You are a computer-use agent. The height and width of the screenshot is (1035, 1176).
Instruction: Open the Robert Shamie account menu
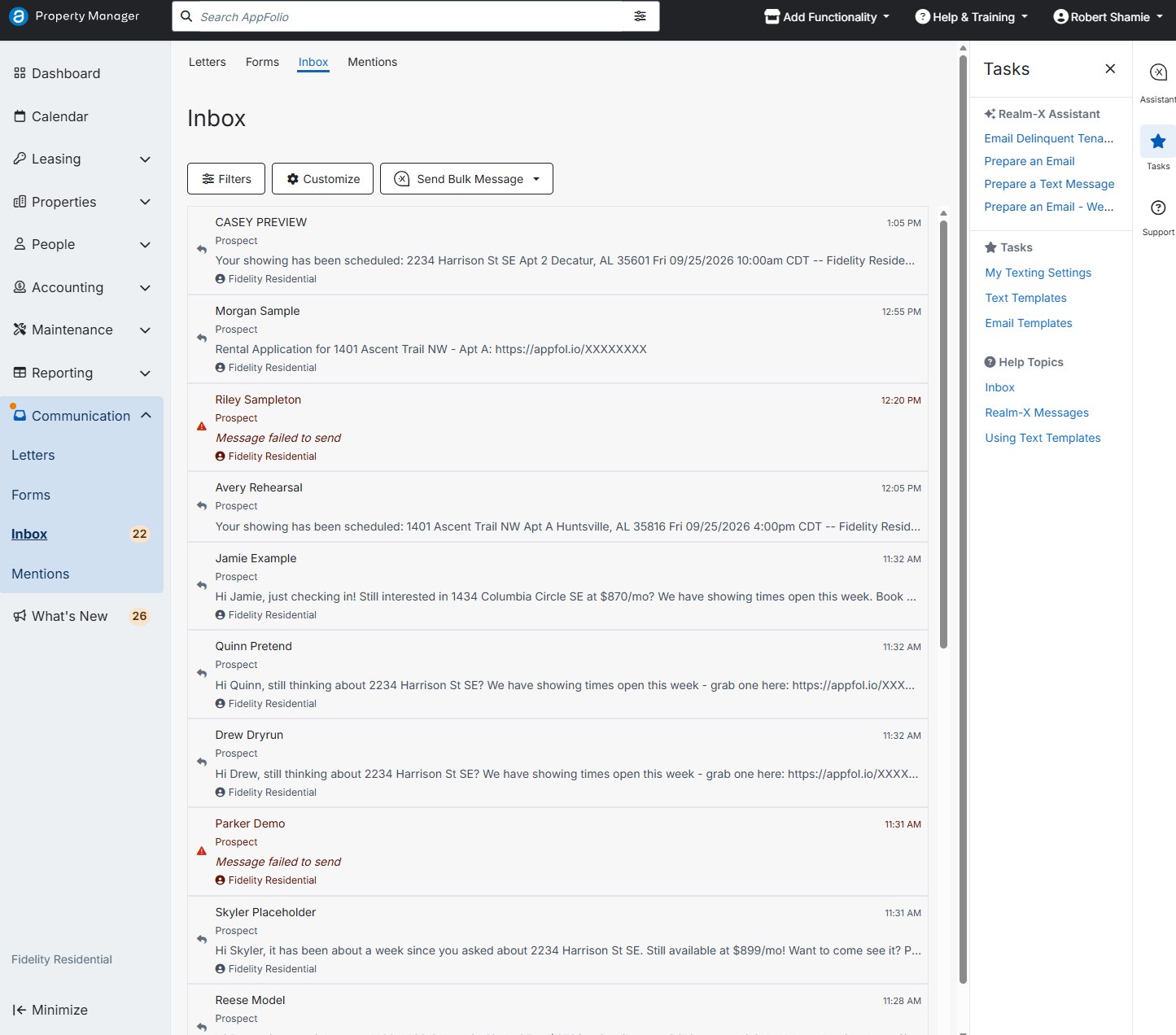pyautogui.click(x=1108, y=17)
